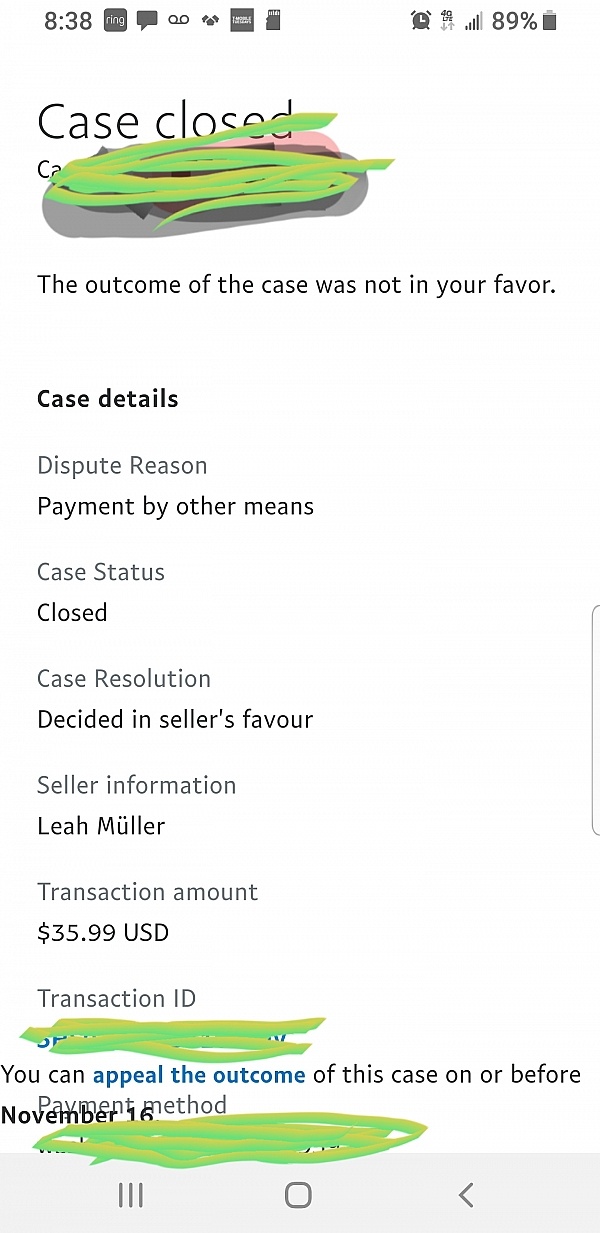The width and height of the screenshot is (600, 1233).
Task: Open recent apps navigation button
Action: 131,1194
